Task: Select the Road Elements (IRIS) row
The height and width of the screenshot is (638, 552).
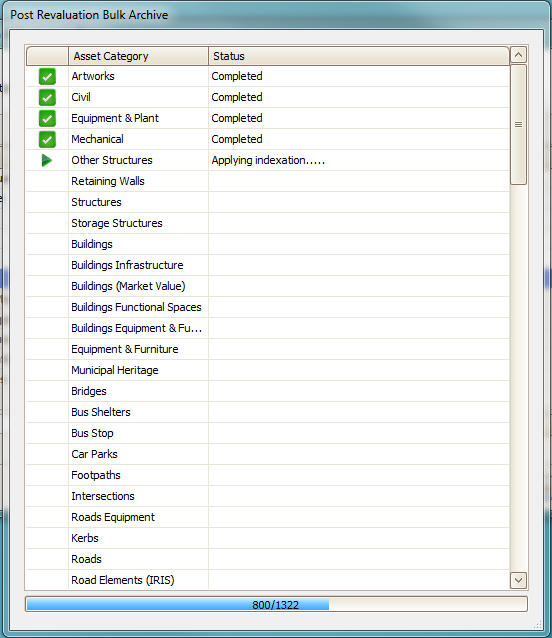Action: click(x=268, y=580)
